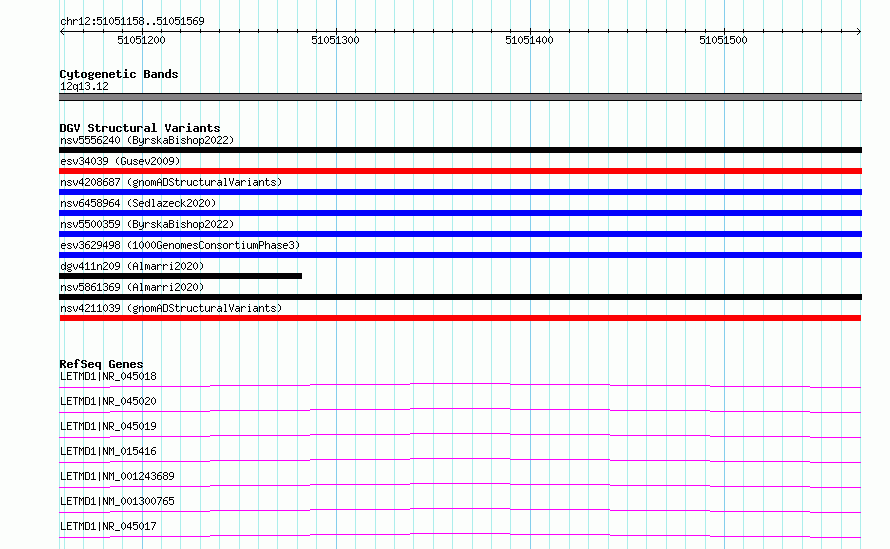Screen dimensions: 890x549
Task: Open LETMD1|NM_015416 transcript label
Action: coord(108,451)
